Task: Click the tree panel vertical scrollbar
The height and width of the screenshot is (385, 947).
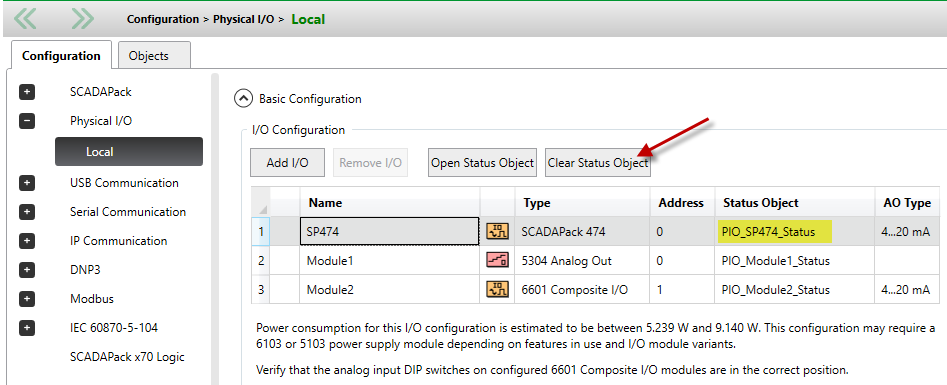Action: point(214,228)
